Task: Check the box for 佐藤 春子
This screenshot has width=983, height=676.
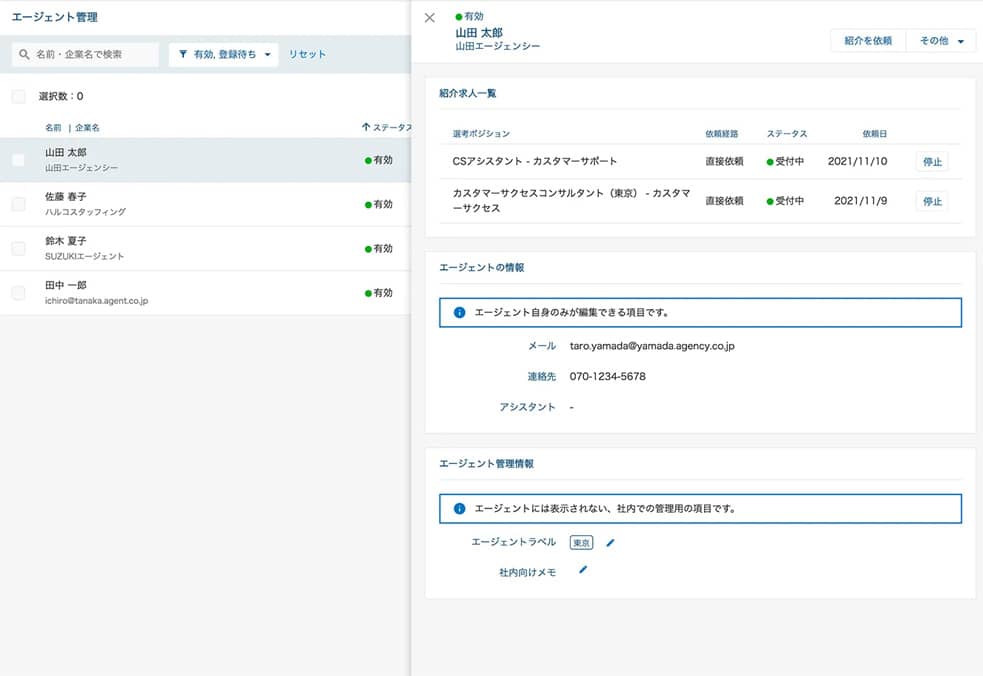Action: pyautogui.click(x=19, y=204)
